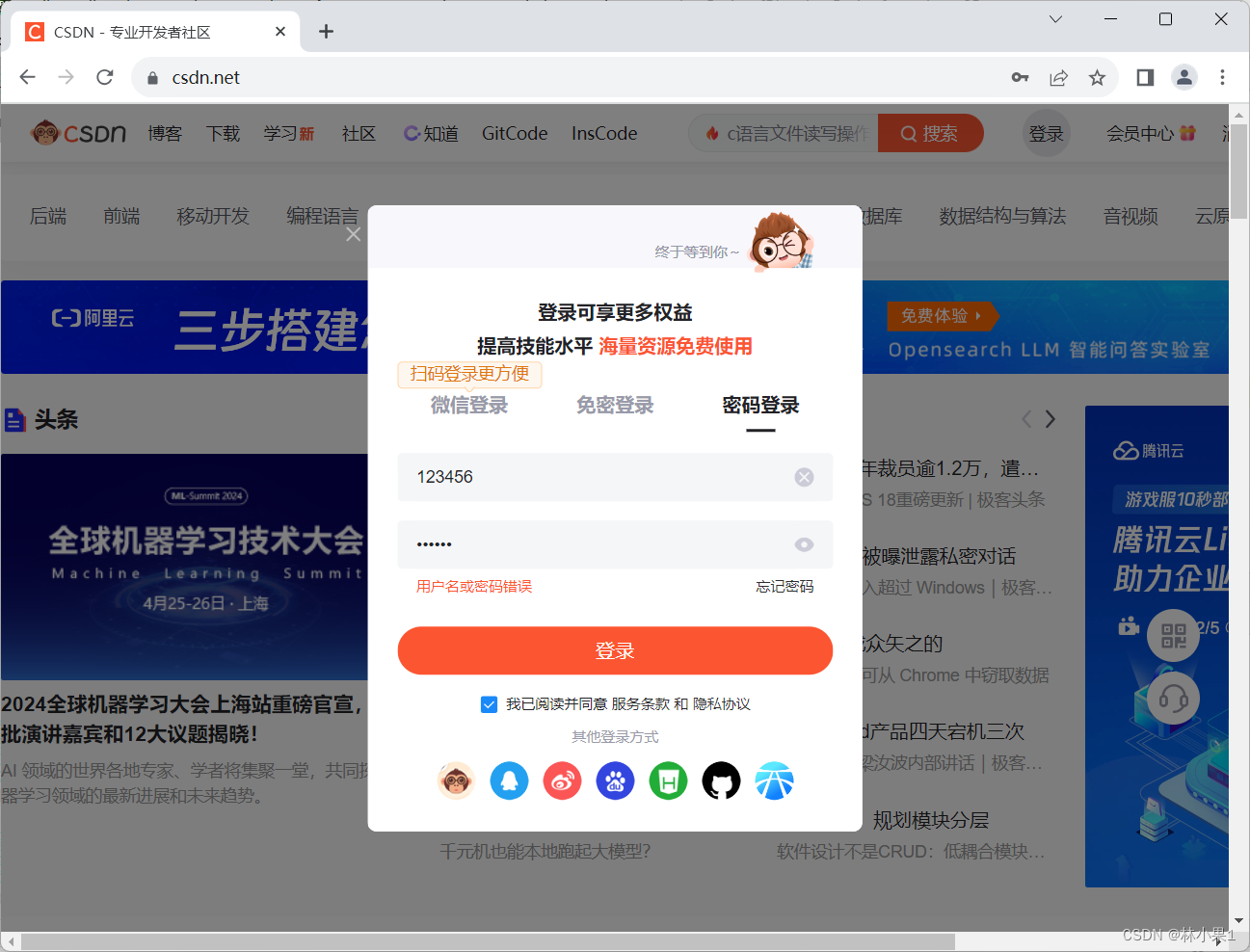
Task: Open the saved passwords key icon
Action: pyautogui.click(x=1020, y=77)
